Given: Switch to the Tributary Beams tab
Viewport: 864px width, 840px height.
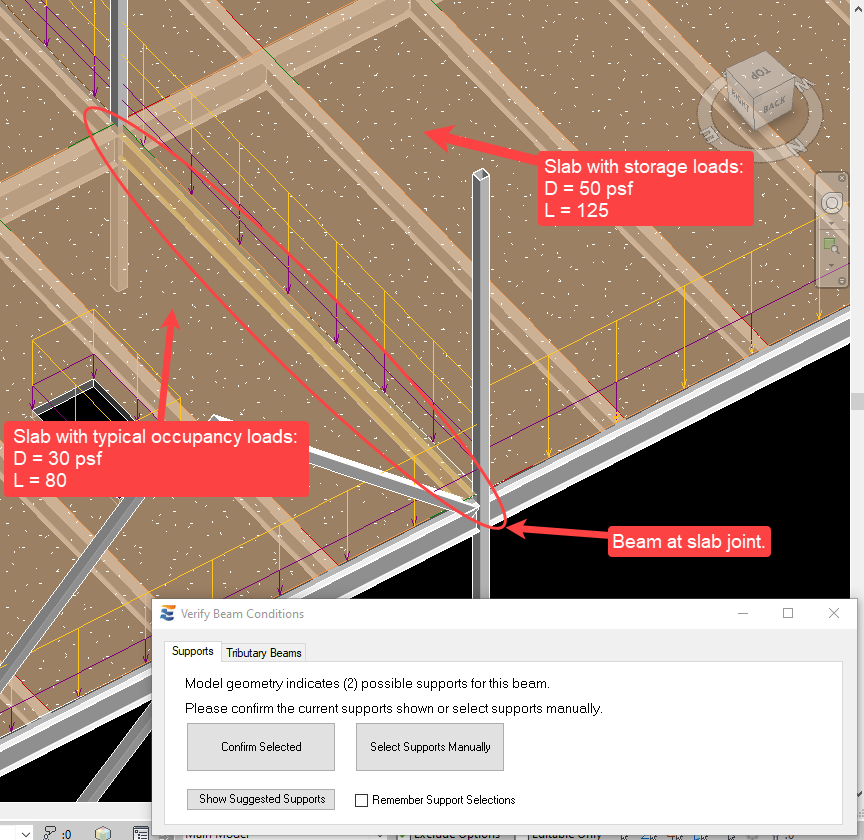Looking at the screenshot, I should (263, 653).
